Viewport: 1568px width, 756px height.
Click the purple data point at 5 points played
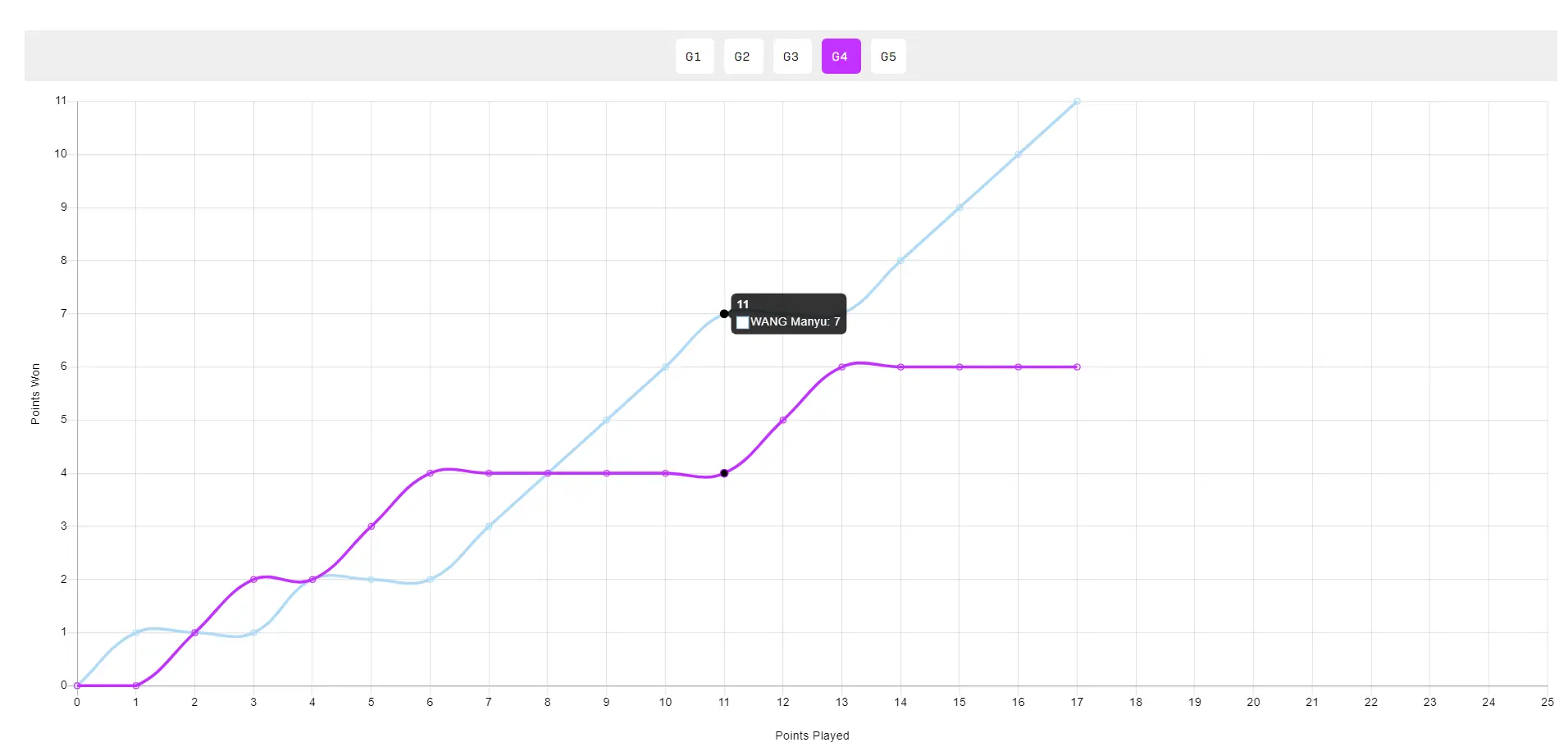[x=371, y=526]
